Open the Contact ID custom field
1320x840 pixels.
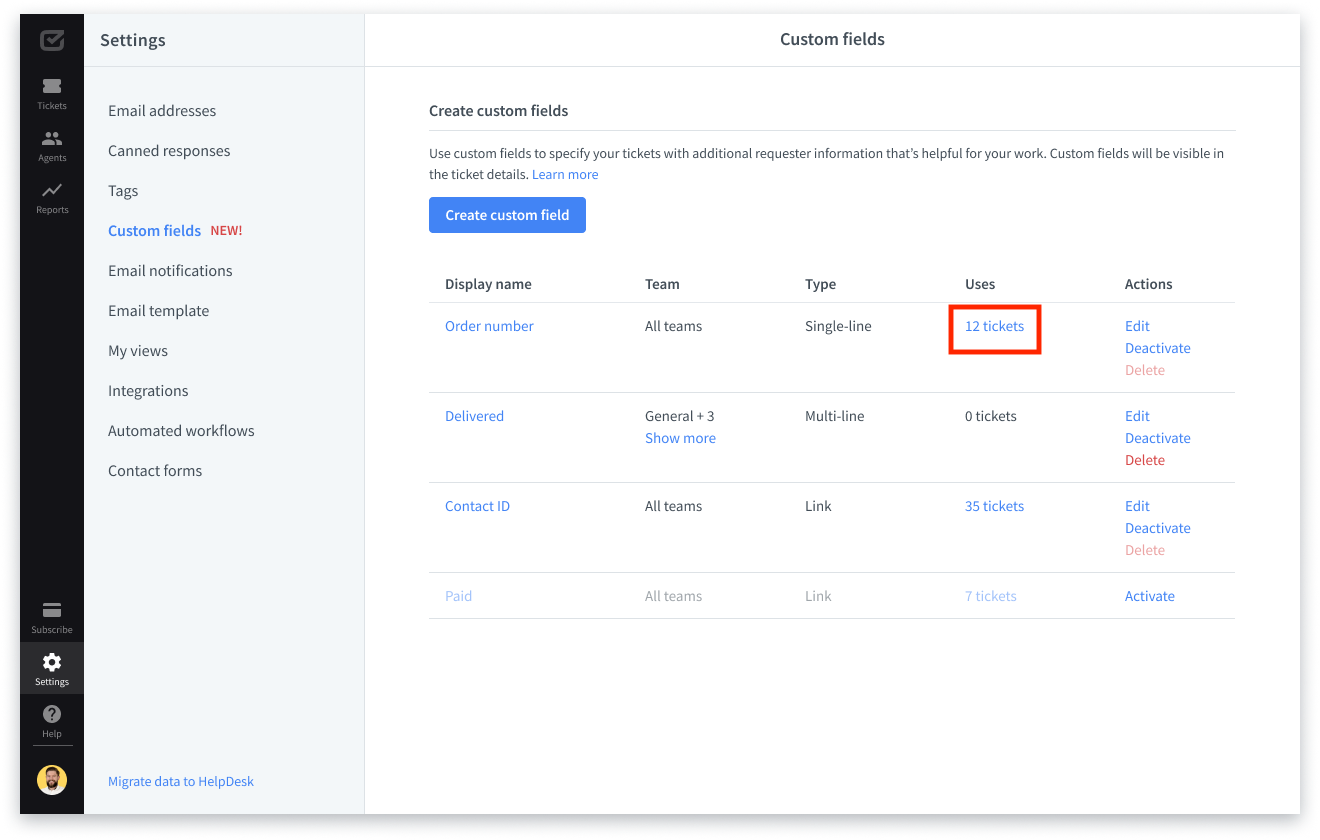tap(477, 506)
